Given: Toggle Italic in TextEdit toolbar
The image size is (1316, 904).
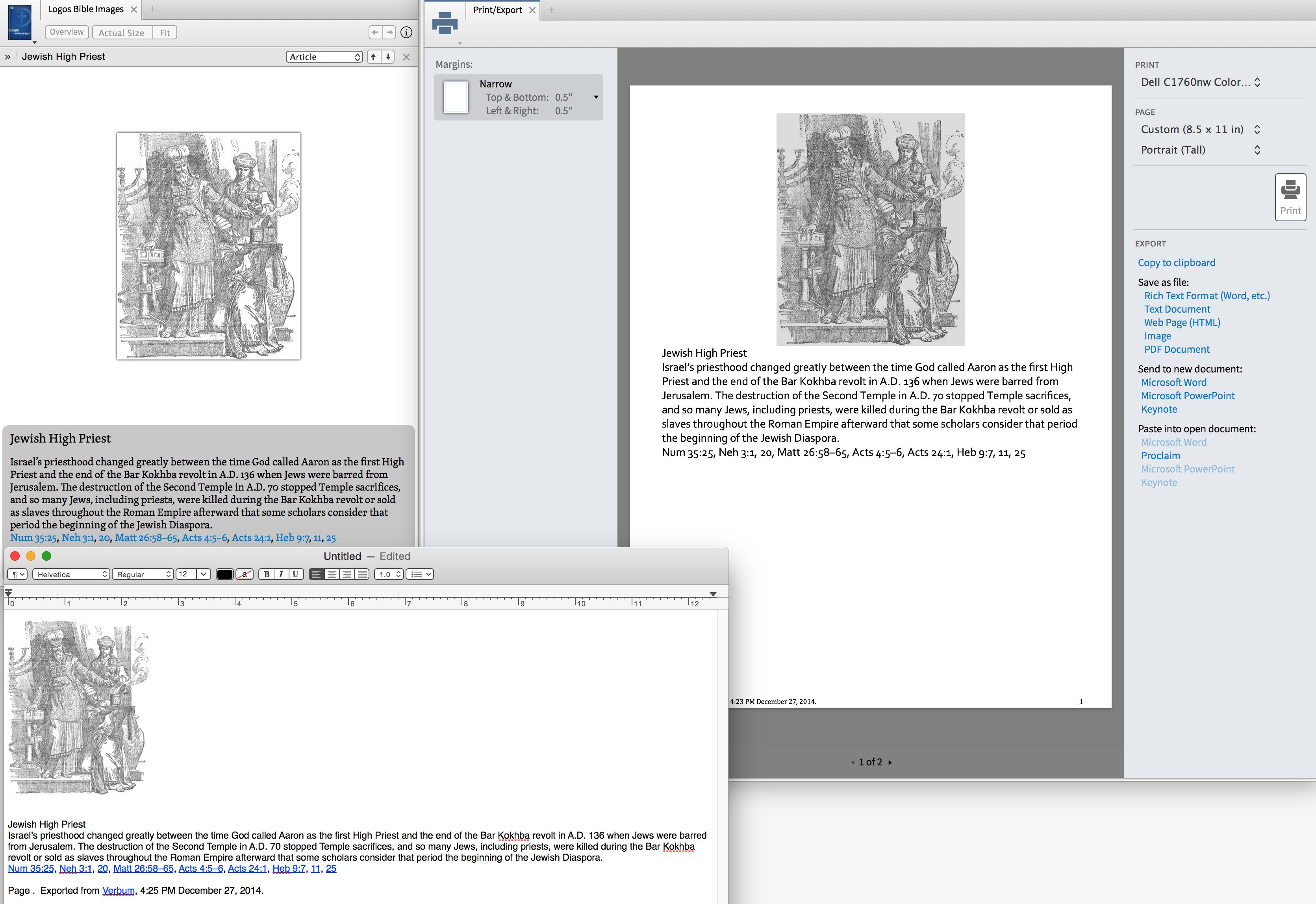Looking at the screenshot, I should click(281, 574).
